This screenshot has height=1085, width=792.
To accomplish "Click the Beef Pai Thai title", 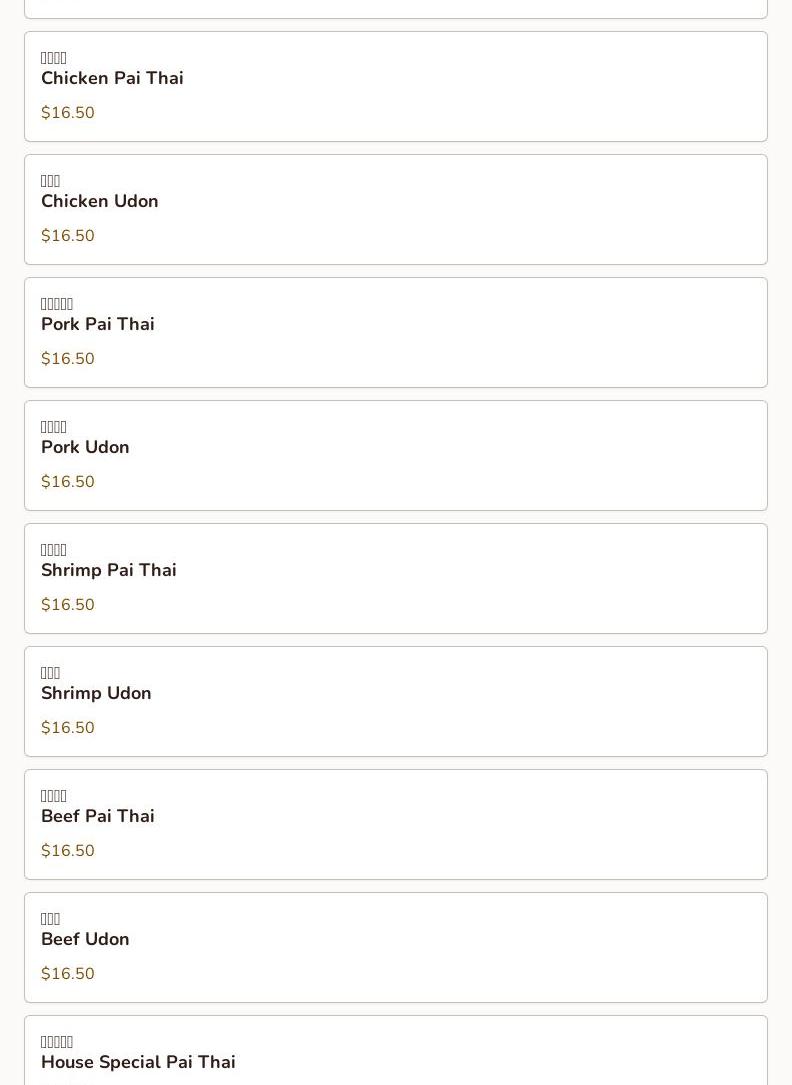I will click(98, 816).
